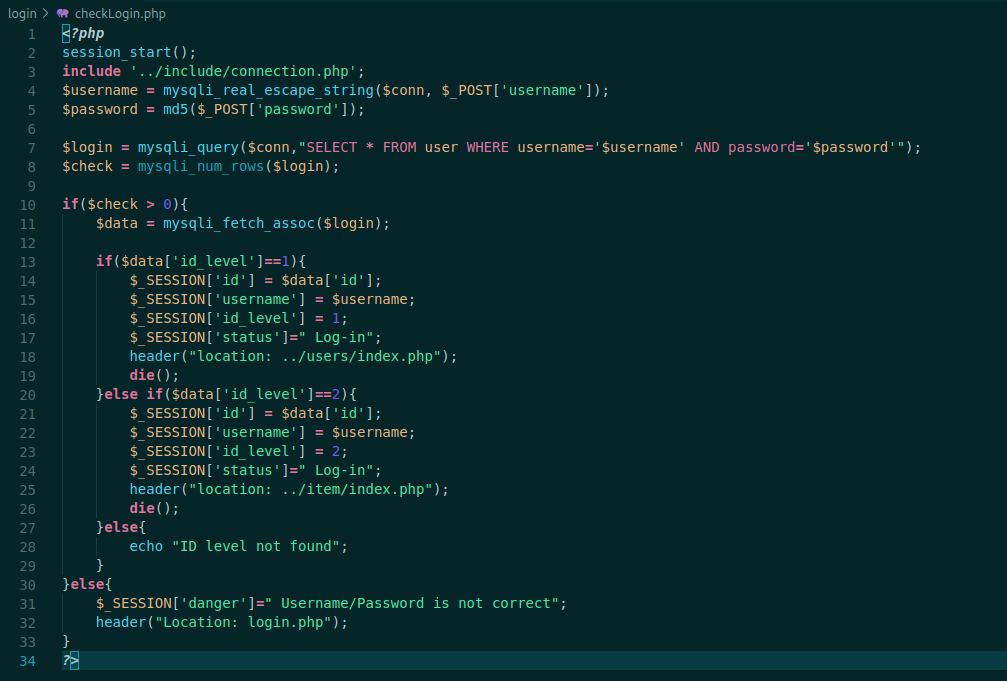Select line number 1 in gutter
This screenshot has width=1007, height=681.
pyautogui.click(x=31, y=34)
